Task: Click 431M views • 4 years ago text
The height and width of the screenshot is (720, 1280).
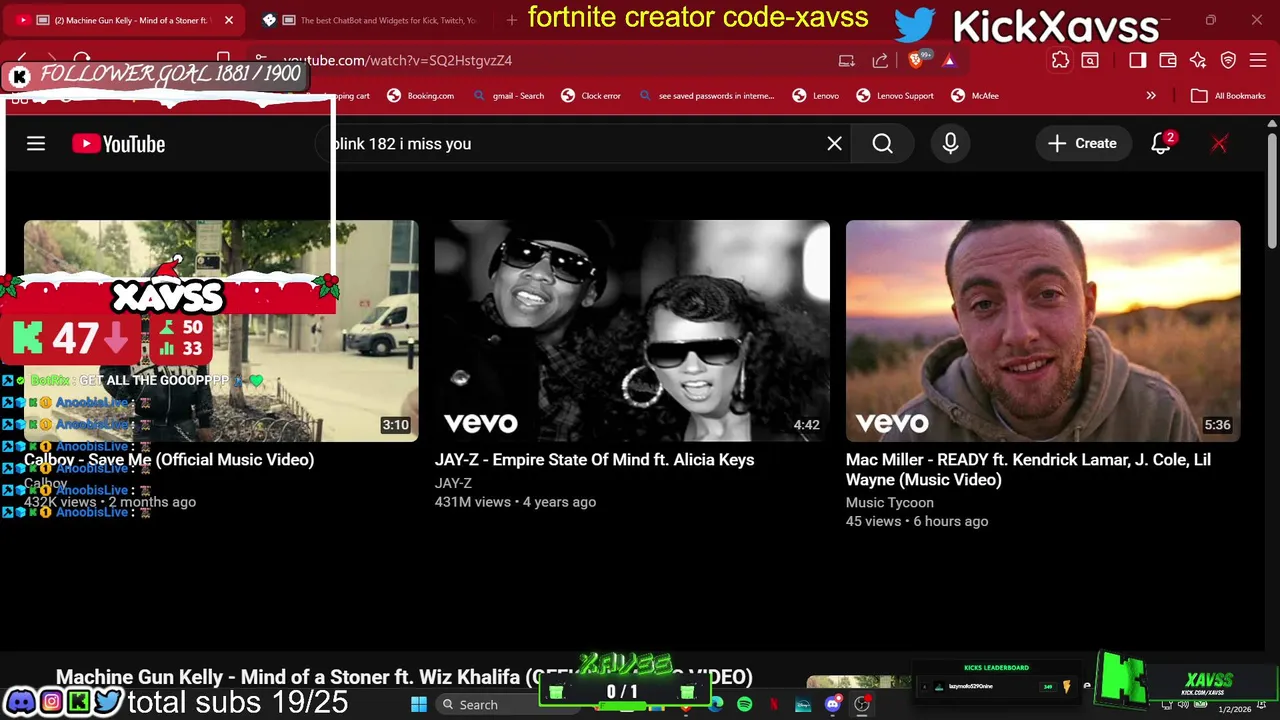Action: pos(515,502)
